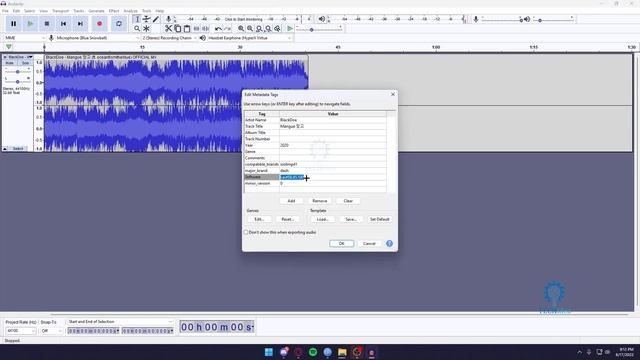Open the Effect menu
The height and width of the screenshot is (360, 640).
pos(114,11)
